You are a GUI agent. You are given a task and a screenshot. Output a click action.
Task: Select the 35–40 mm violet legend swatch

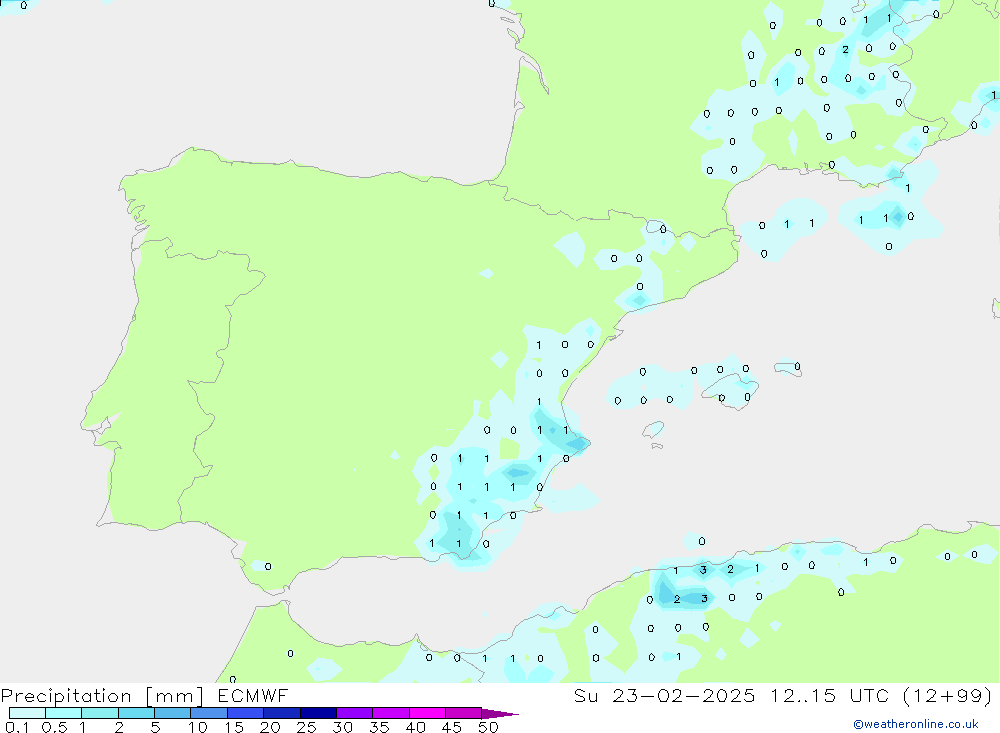click(391, 713)
